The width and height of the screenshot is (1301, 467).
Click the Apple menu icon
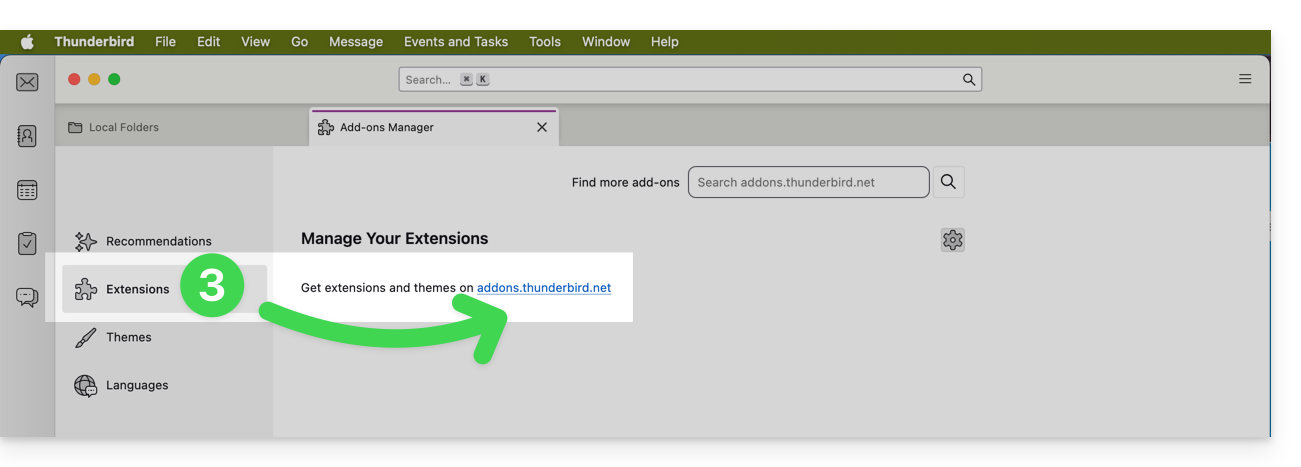click(27, 42)
